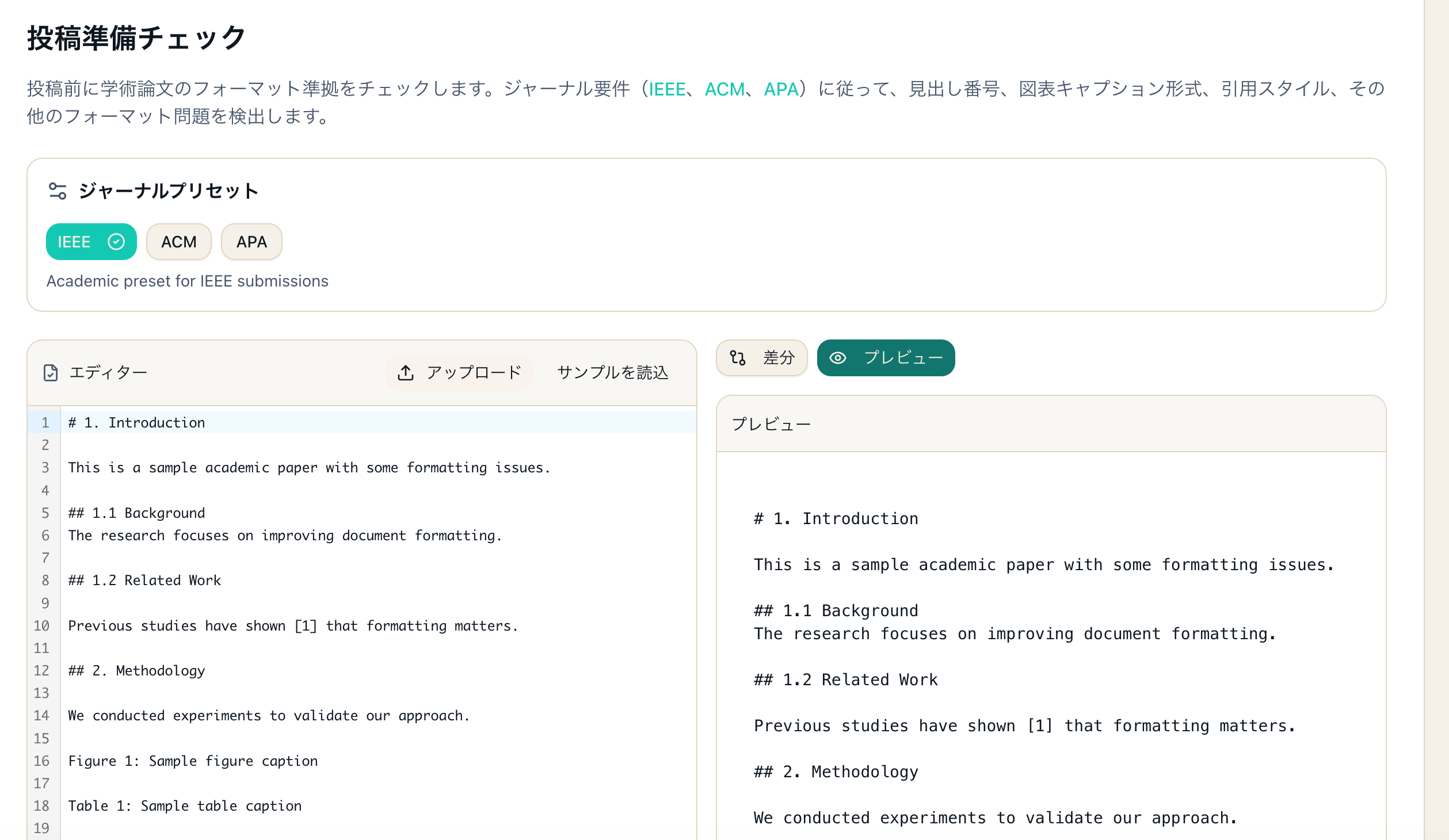Switch to the プレビュー tab
The width and height of the screenshot is (1449, 840).
coord(886,358)
